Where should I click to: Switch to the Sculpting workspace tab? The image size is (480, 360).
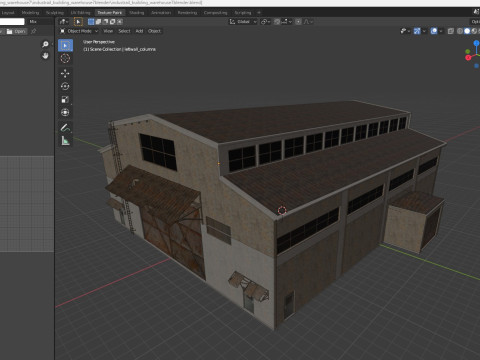55,13
